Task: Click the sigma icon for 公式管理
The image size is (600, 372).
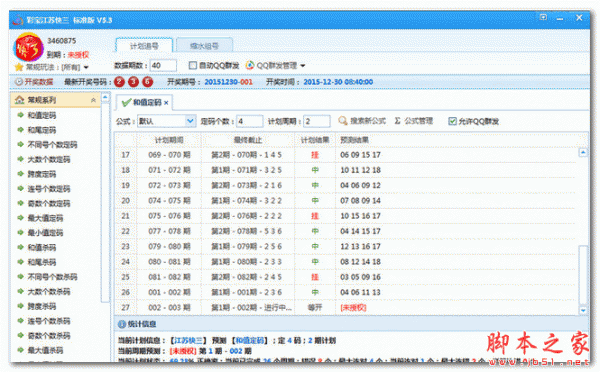Action: point(398,121)
